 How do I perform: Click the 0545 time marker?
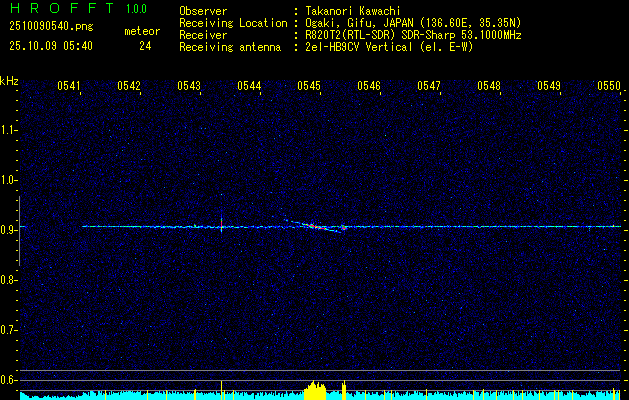point(309,86)
